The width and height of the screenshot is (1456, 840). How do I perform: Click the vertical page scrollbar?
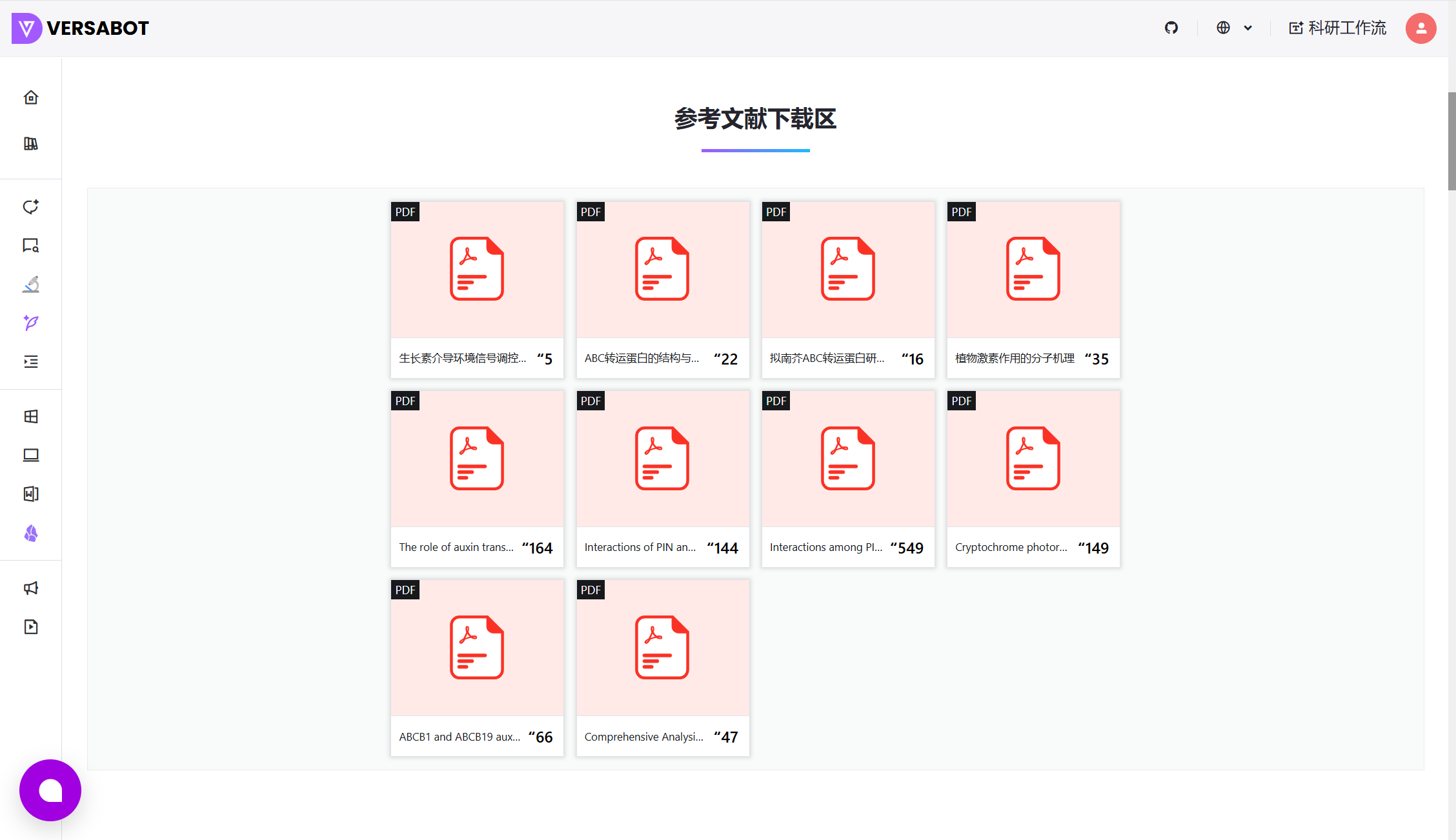coord(1451,141)
